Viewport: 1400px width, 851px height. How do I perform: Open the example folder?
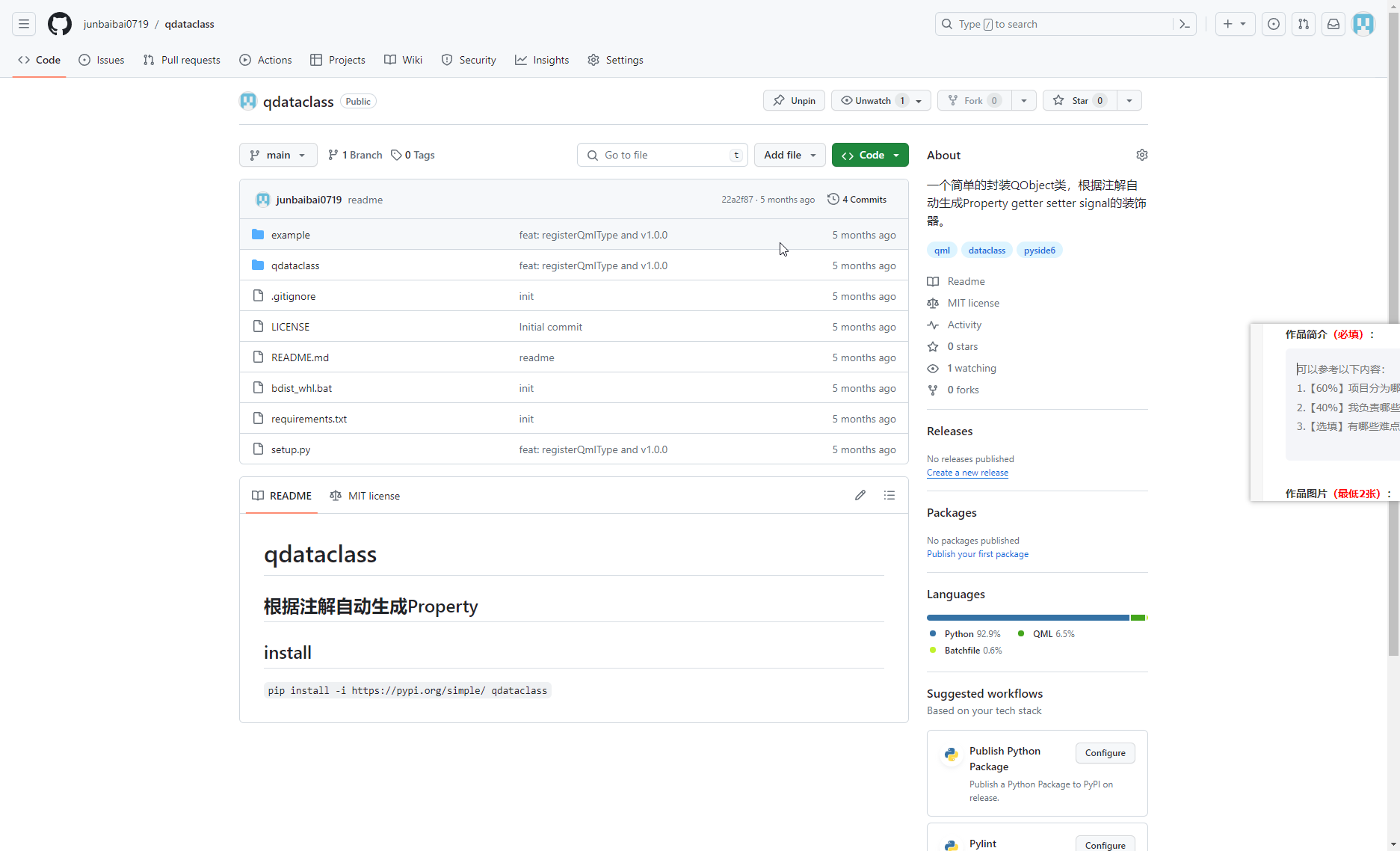coord(291,235)
